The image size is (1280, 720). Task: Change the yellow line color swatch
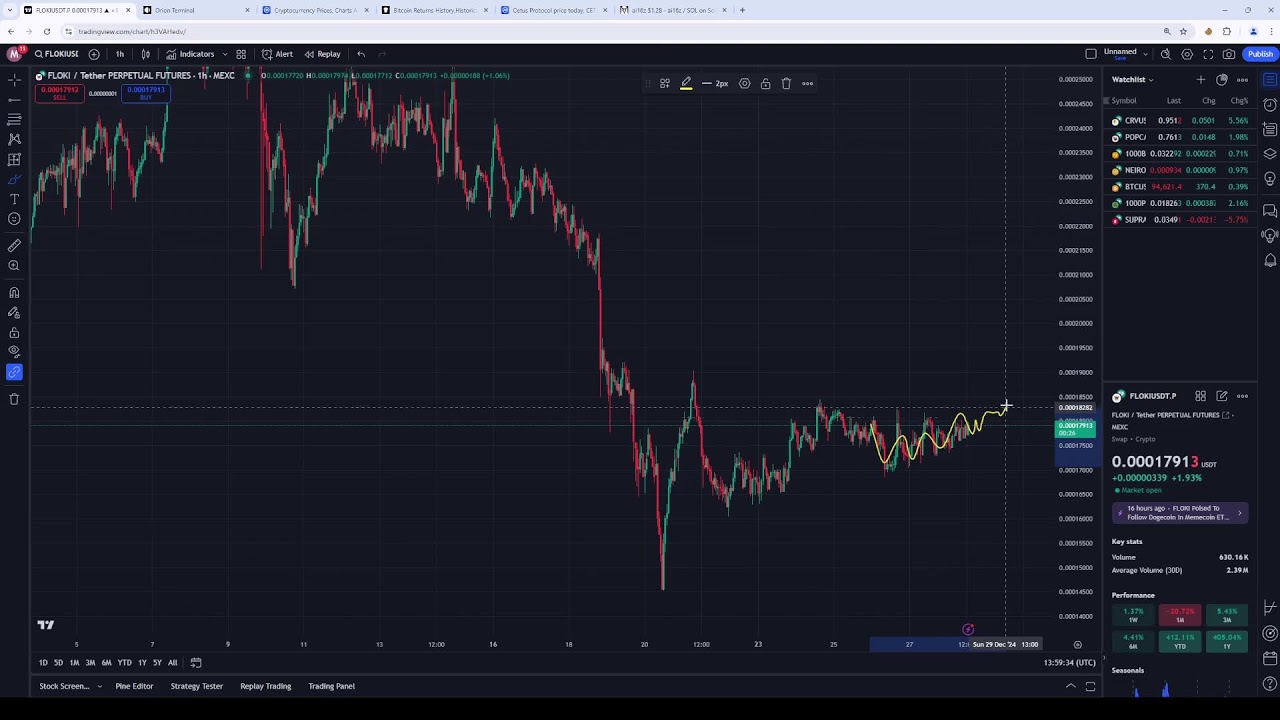[686, 83]
